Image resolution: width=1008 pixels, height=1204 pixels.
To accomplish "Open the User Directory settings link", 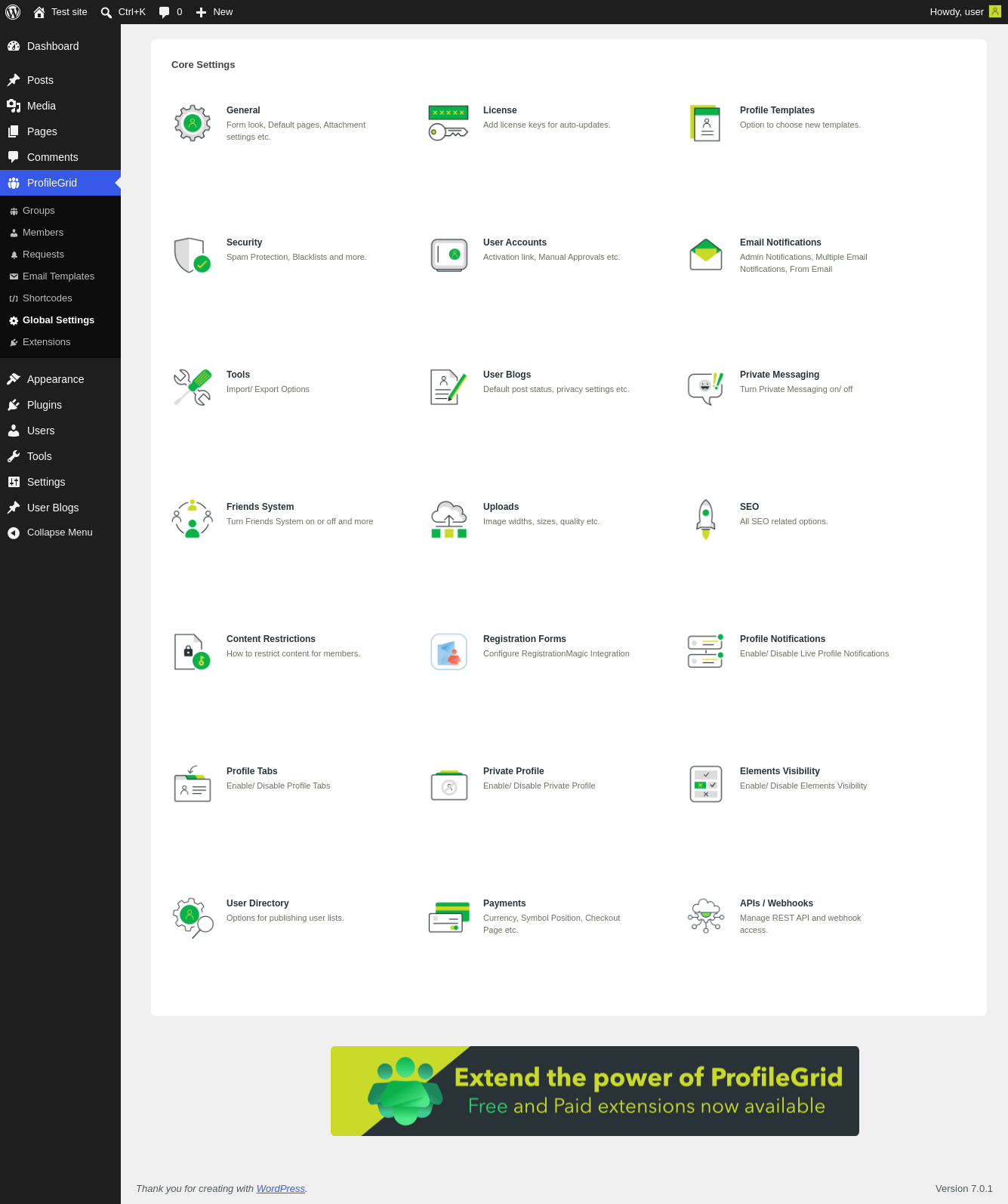I will click(x=257, y=903).
